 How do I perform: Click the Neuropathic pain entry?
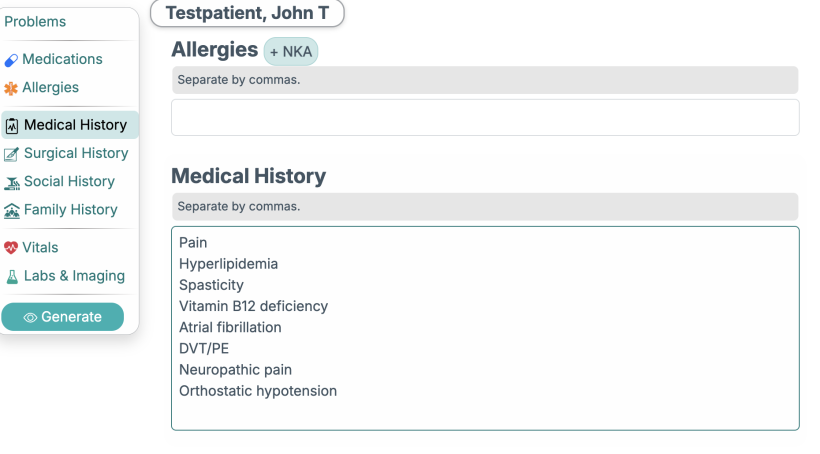point(236,370)
